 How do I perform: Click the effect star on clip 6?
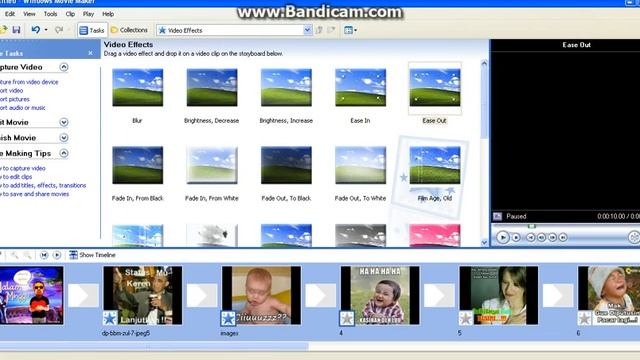584,318
